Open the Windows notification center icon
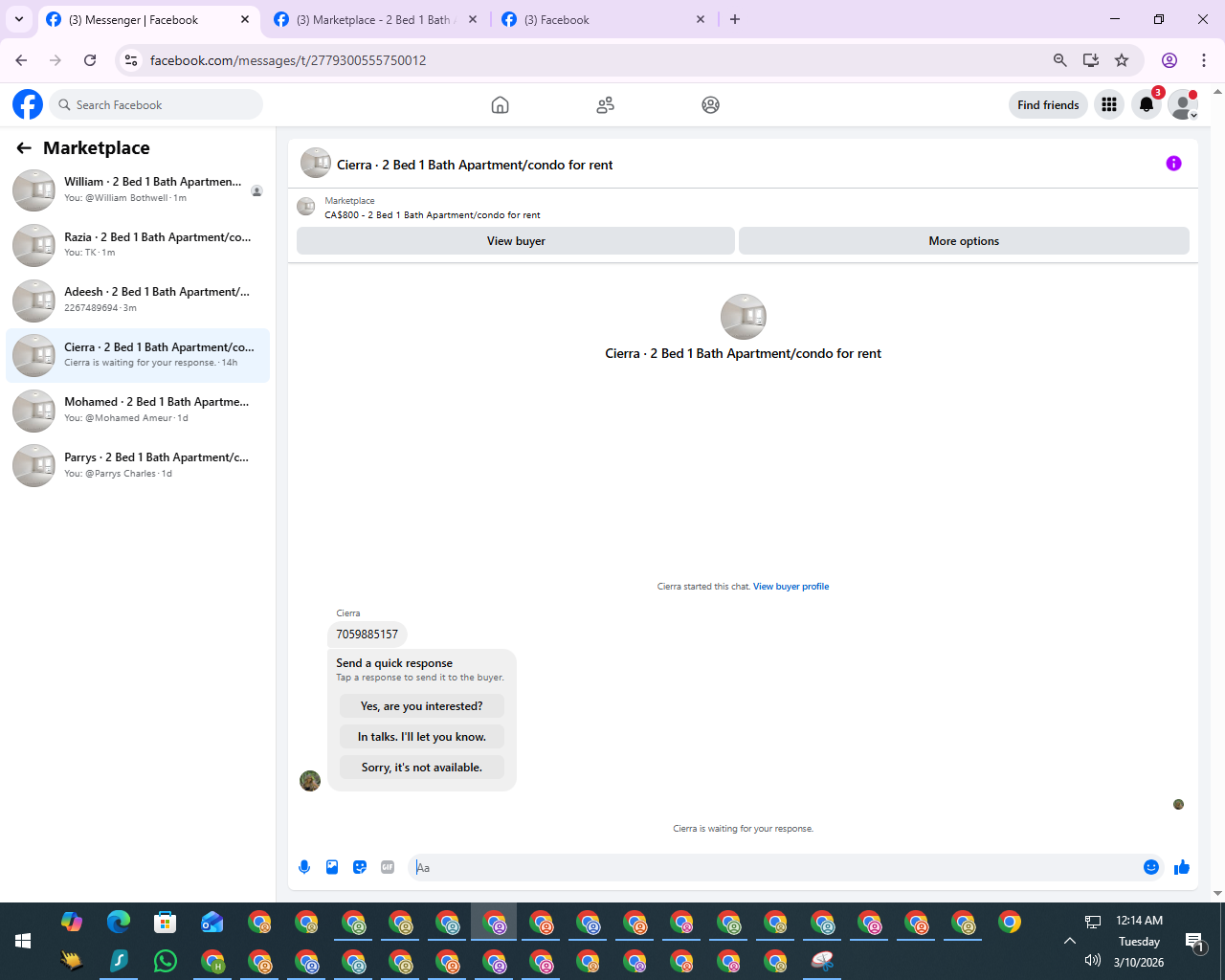 pyautogui.click(x=1194, y=943)
